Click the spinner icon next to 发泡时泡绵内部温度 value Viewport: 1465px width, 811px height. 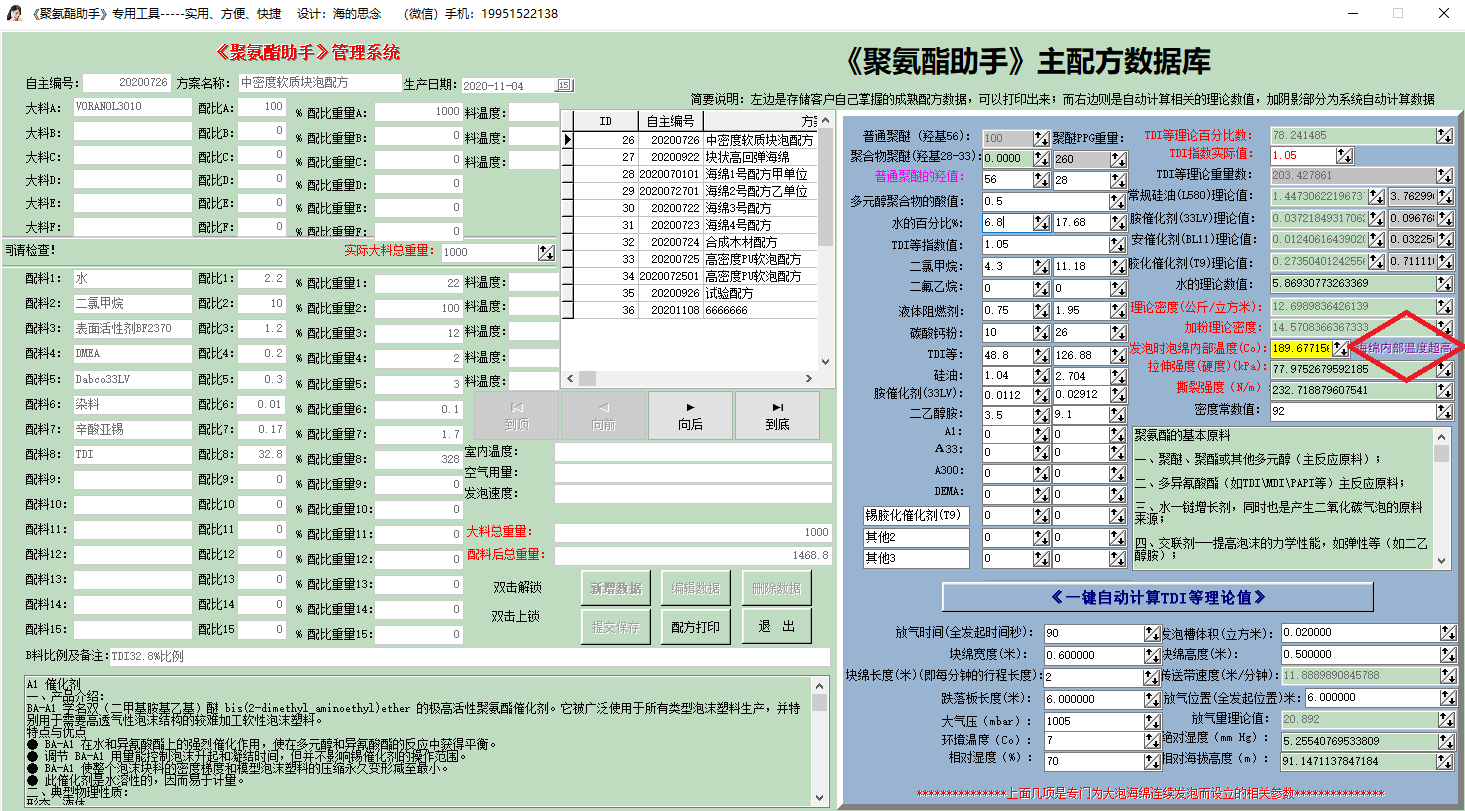coord(1340,348)
